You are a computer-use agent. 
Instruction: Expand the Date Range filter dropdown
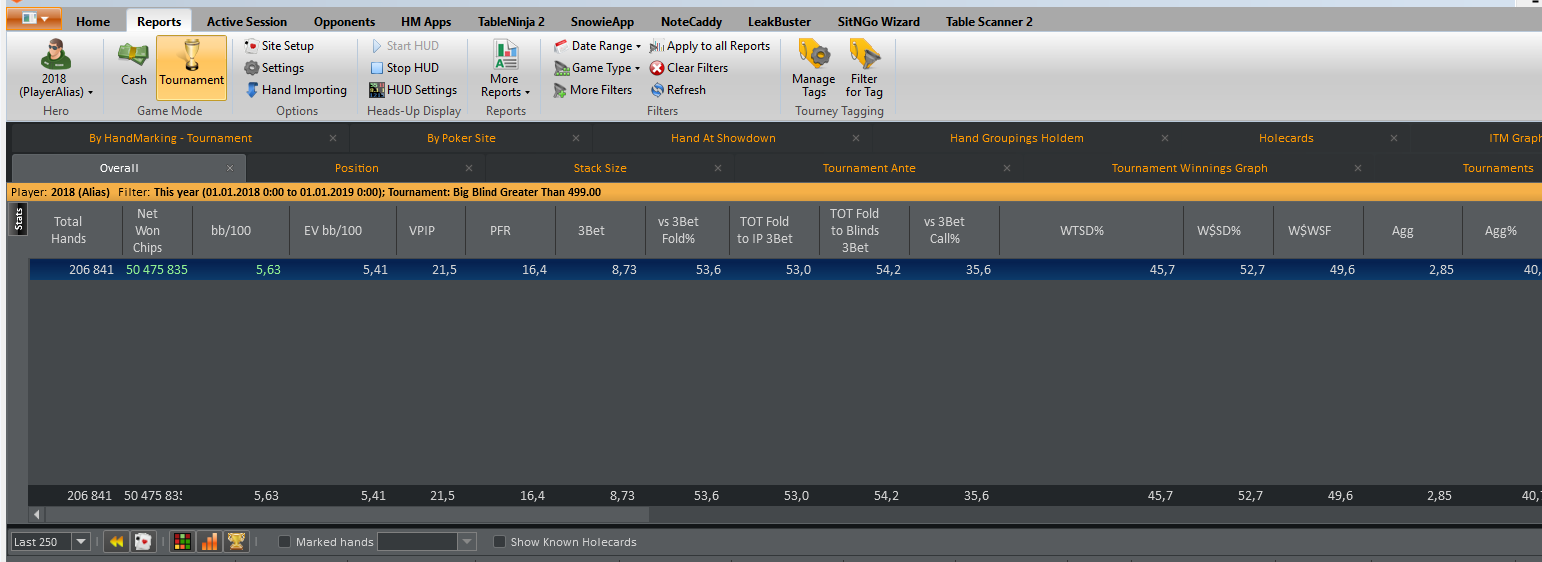pos(598,46)
